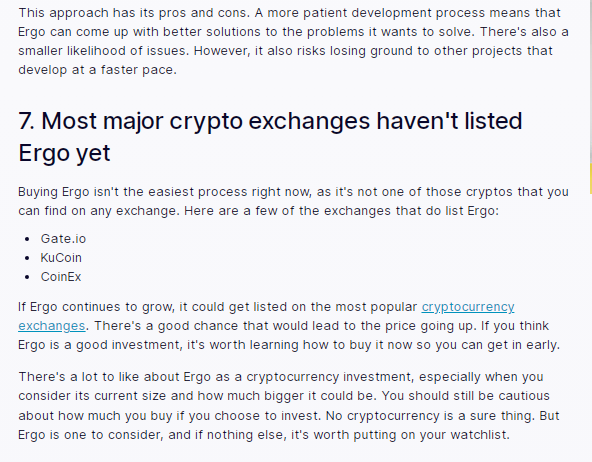
Task: Click the text "develop at a faster pace."
Action: pyautogui.click(x=97, y=70)
